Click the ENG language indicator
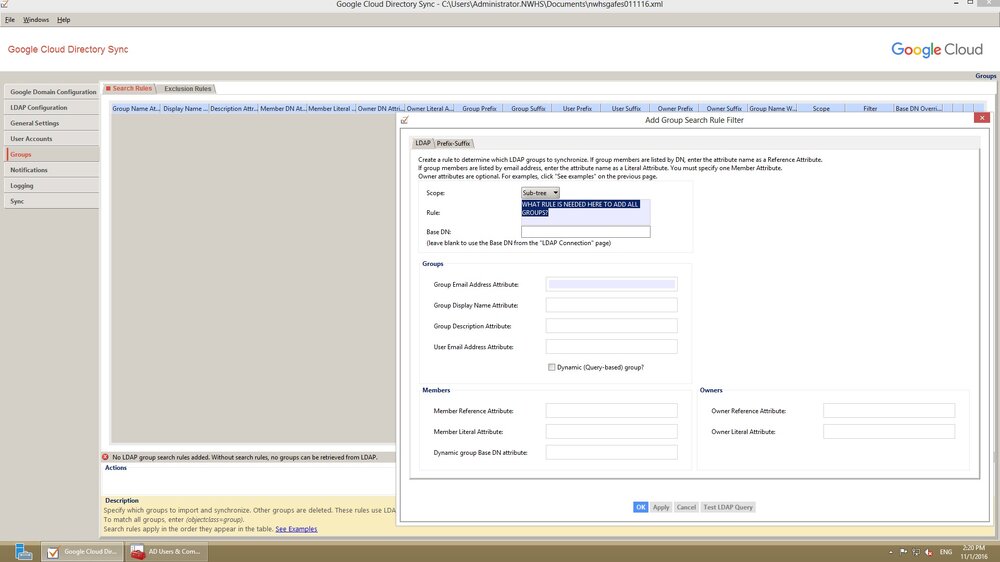 (x=946, y=552)
